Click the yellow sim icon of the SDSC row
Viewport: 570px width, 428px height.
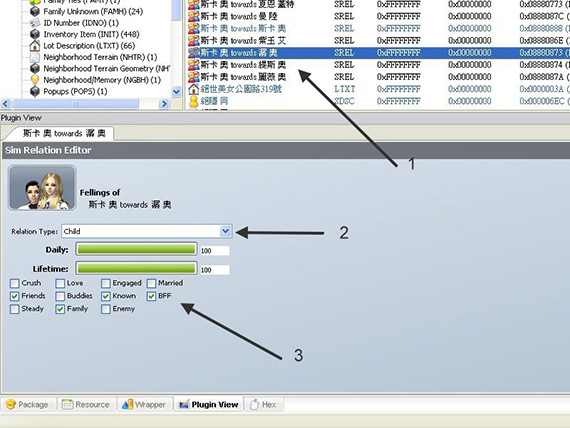coord(194,101)
